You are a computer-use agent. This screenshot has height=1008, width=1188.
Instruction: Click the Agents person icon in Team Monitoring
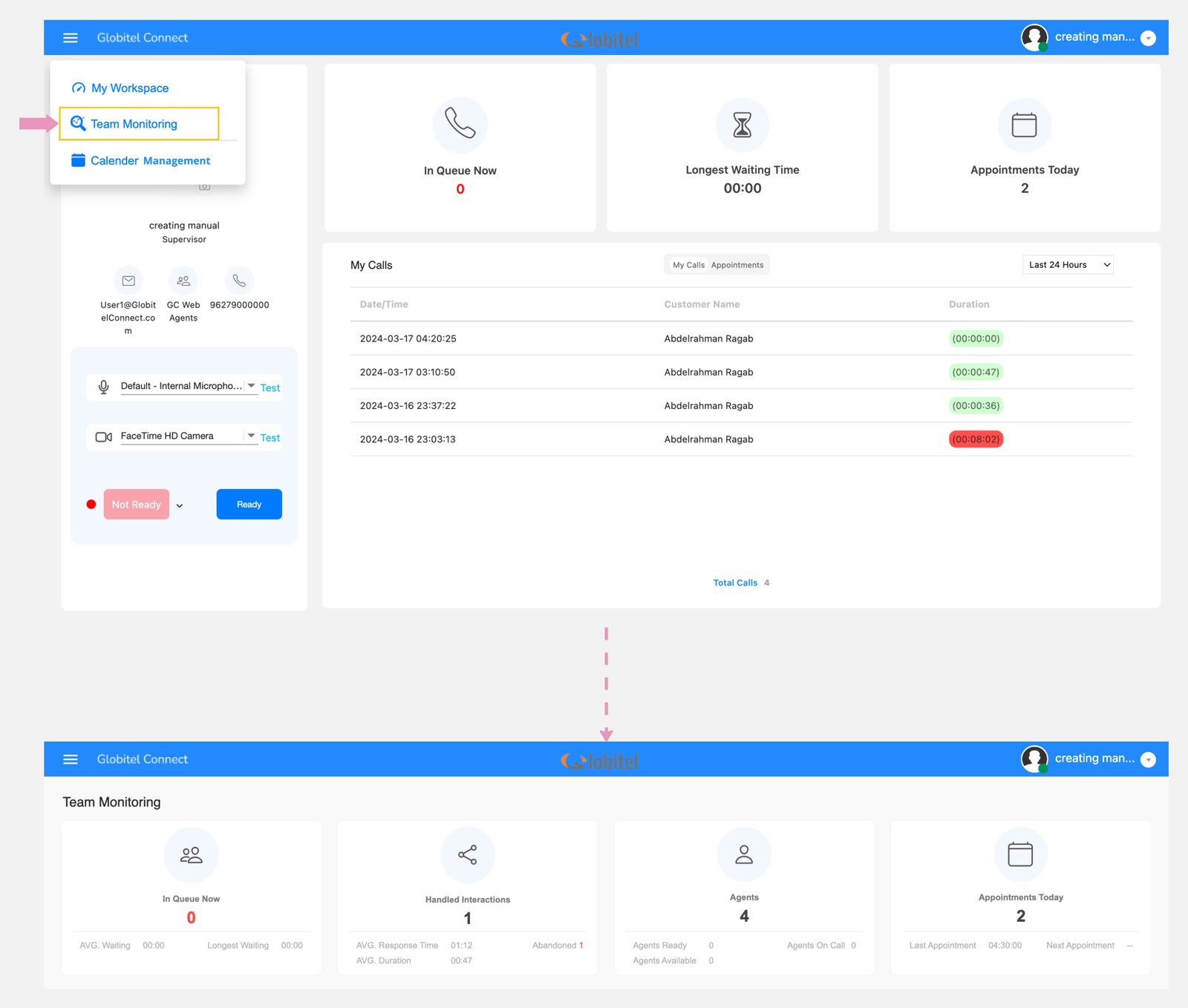(743, 854)
